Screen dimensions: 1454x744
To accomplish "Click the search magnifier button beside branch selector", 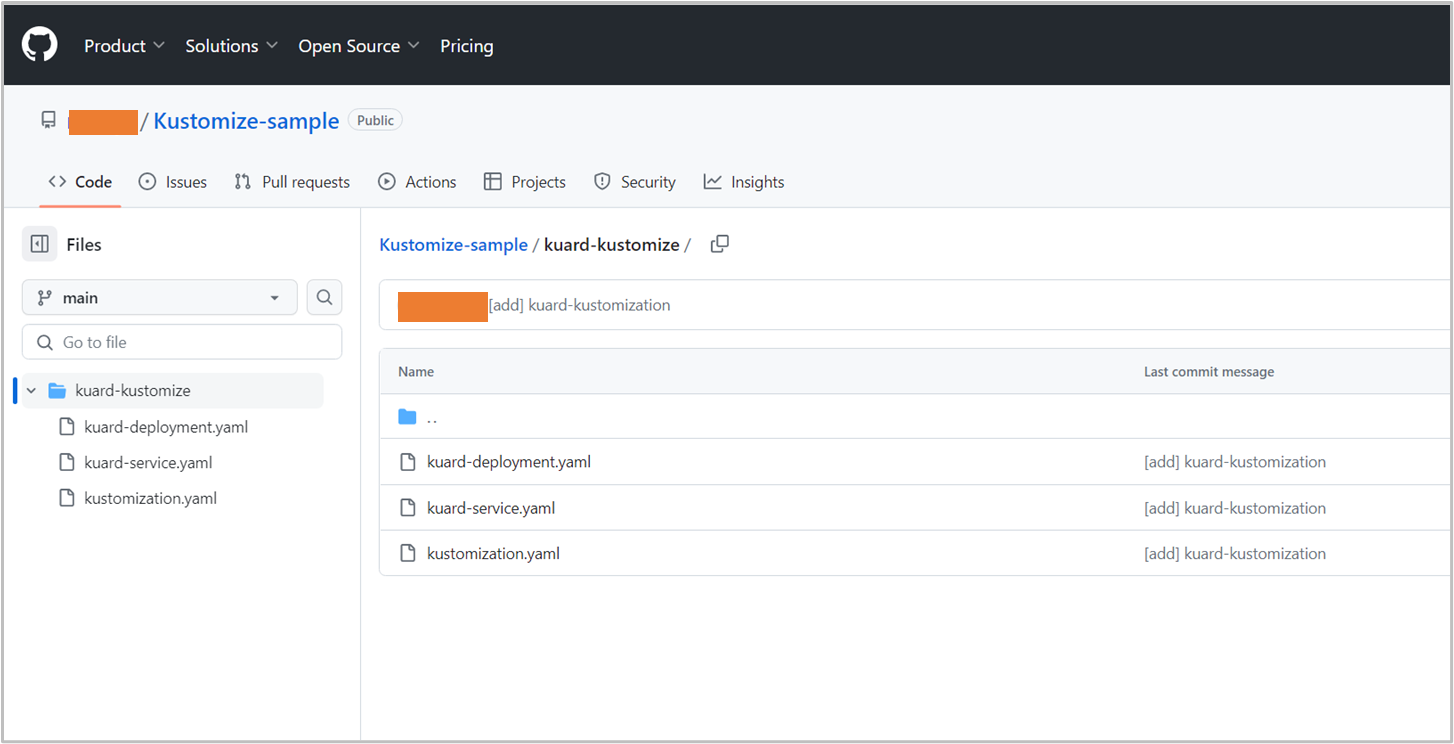I will [x=324, y=297].
